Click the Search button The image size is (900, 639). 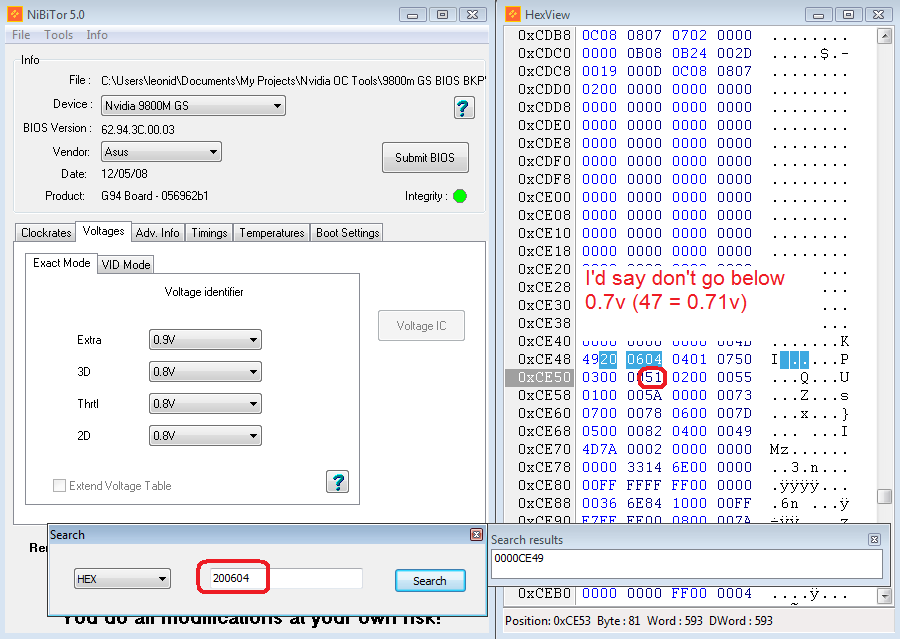(x=430, y=580)
